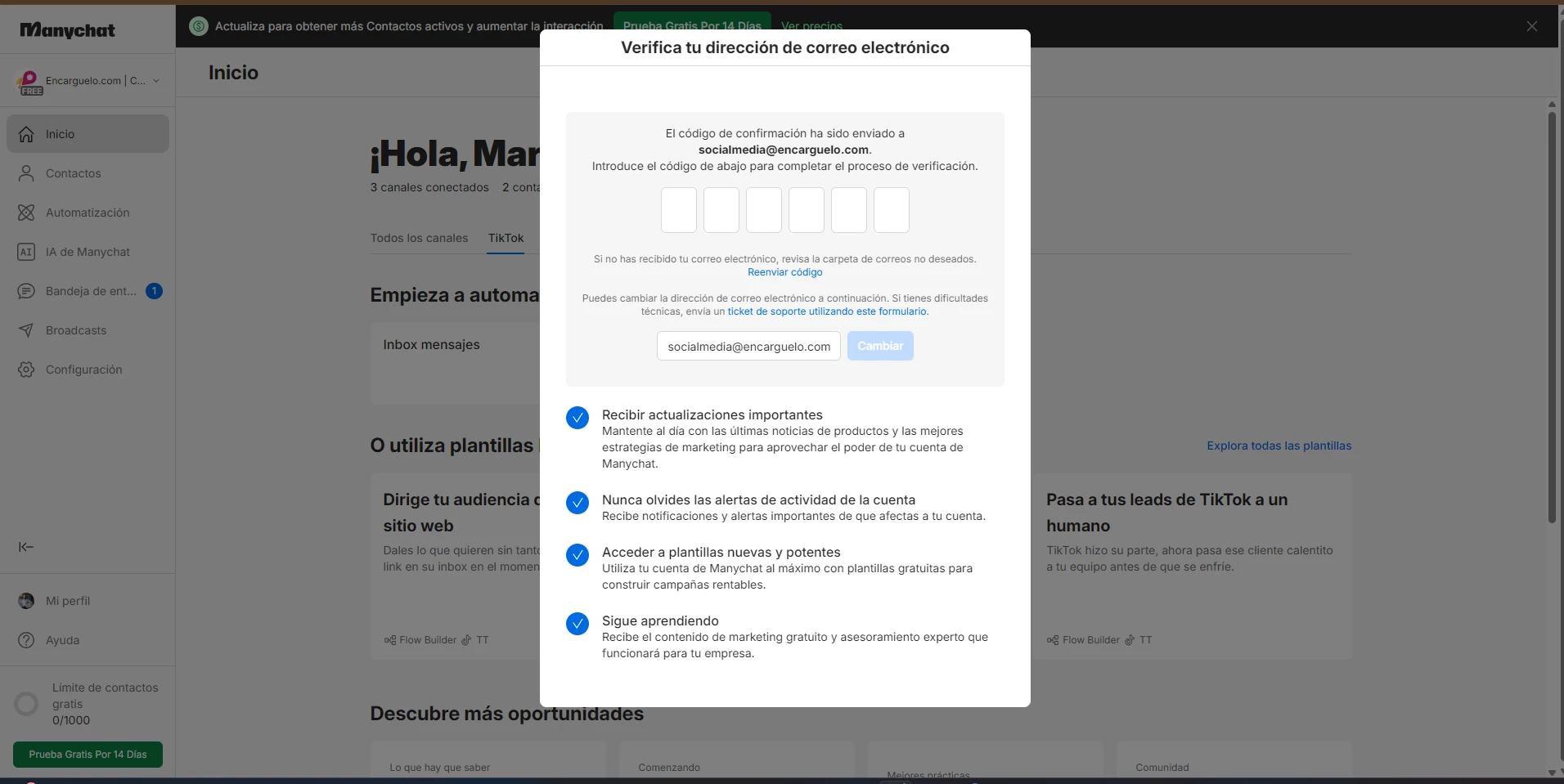The height and width of the screenshot is (784, 1564).
Task: Click 'Prueba Gratis Por 14 Días' sidebar button
Action: pyautogui.click(x=88, y=755)
